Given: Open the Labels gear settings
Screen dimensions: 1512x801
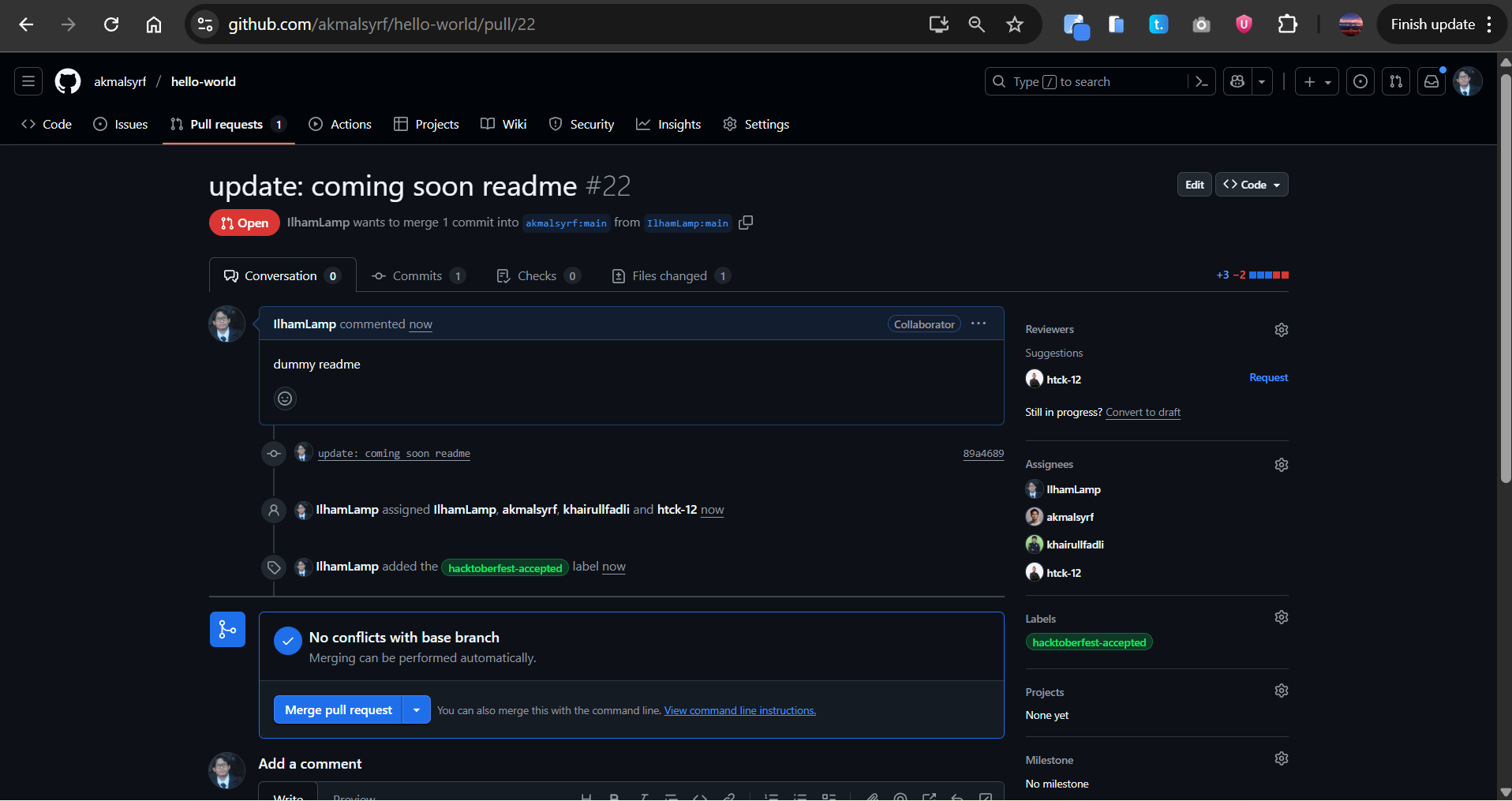Looking at the screenshot, I should click(1281, 617).
